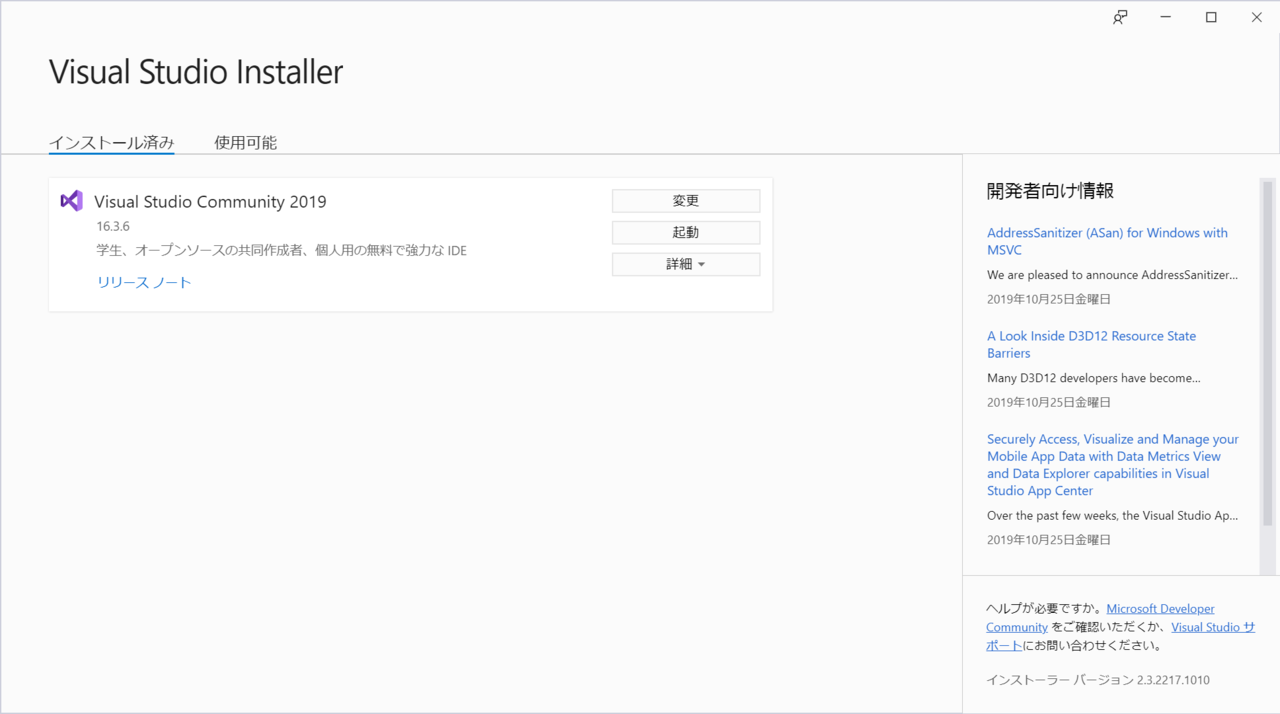Image resolution: width=1280 pixels, height=714 pixels.
Task: Maximize the Visual Studio Installer window
Action: click(1210, 17)
